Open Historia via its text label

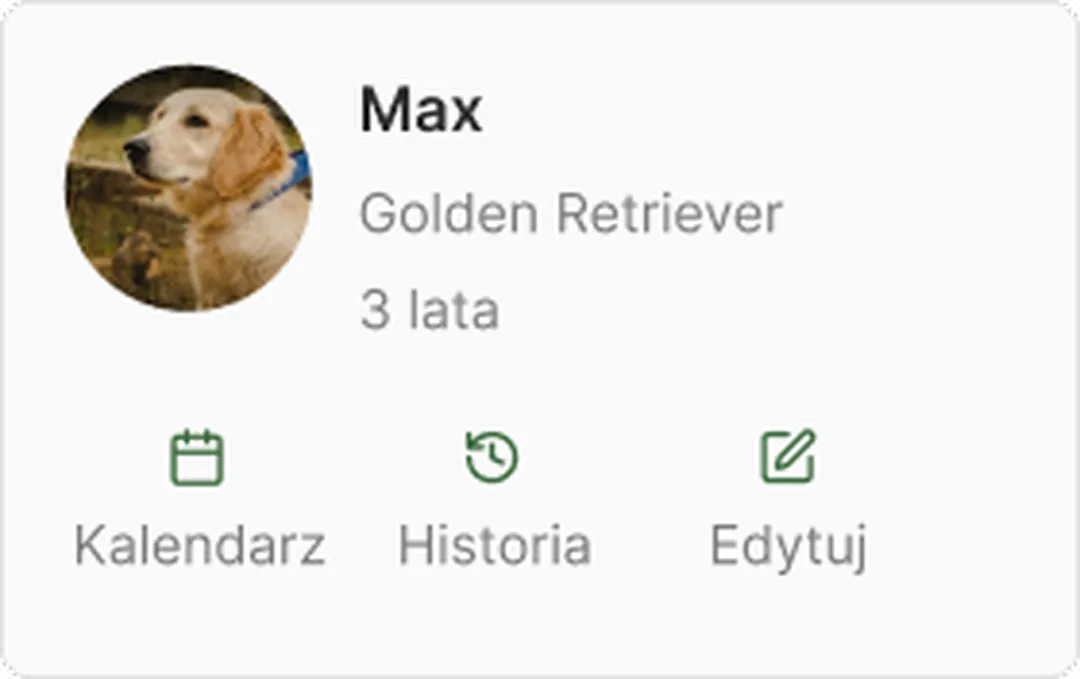tap(495, 545)
